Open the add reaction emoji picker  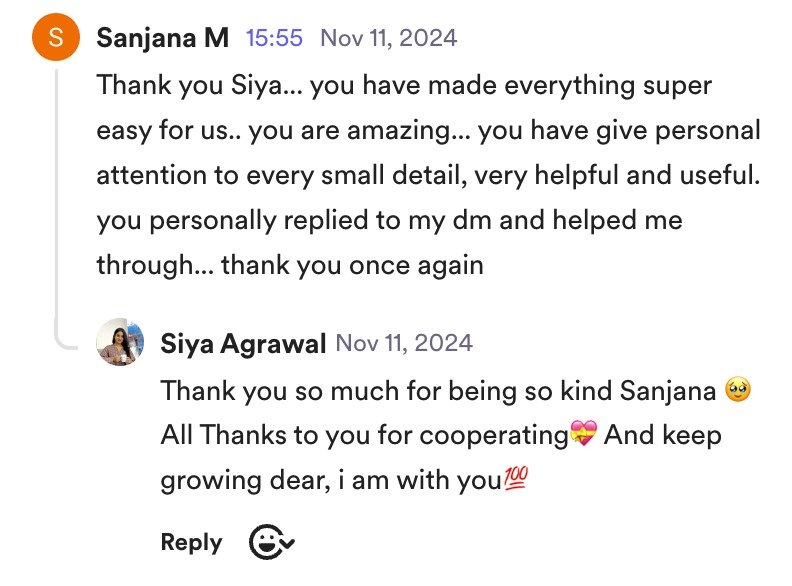pyautogui.click(x=271, y=543)
